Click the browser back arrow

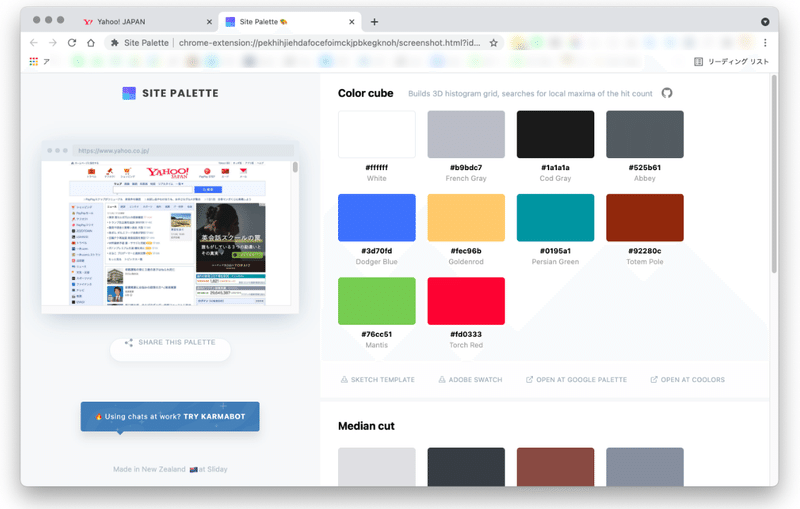(34, 43)
